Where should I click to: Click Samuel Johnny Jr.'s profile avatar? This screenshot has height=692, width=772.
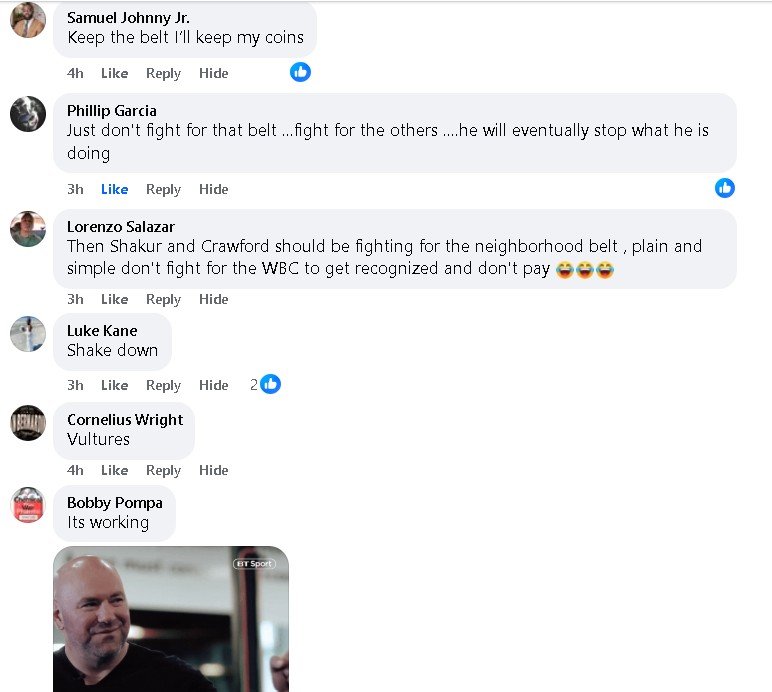28,19
